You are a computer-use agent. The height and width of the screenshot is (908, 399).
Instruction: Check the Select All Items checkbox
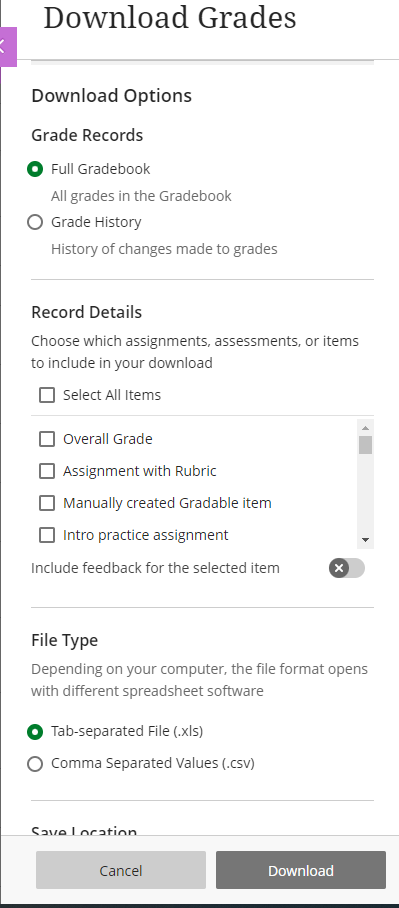pyautogui.click(x=47, y=395)
